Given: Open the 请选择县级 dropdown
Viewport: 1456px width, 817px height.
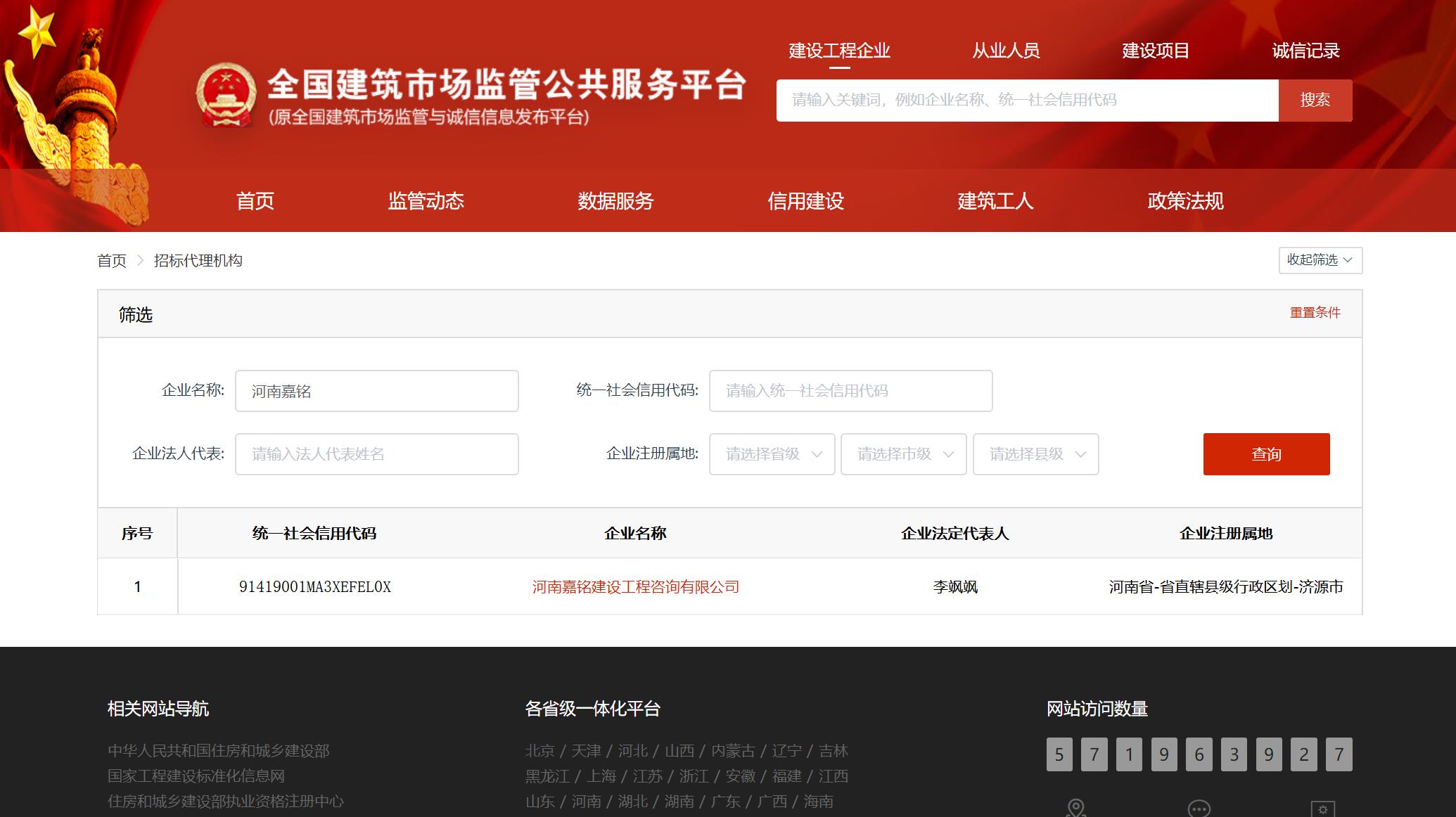Looking at the screenshot, I should (1036, 454).
